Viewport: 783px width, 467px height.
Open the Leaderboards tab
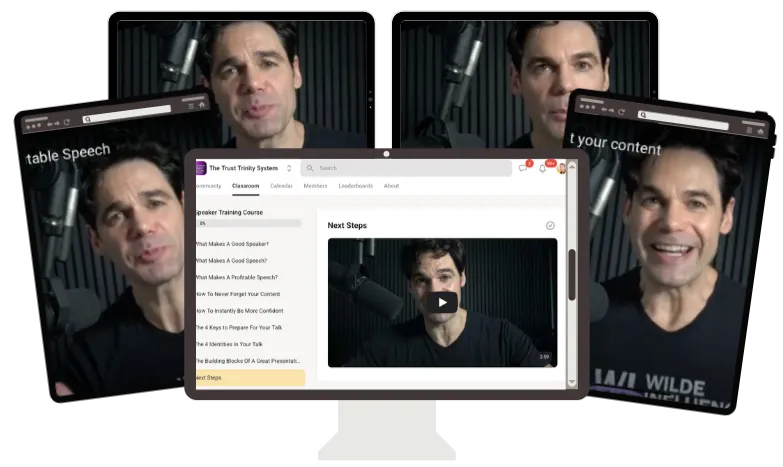[356, 186]
